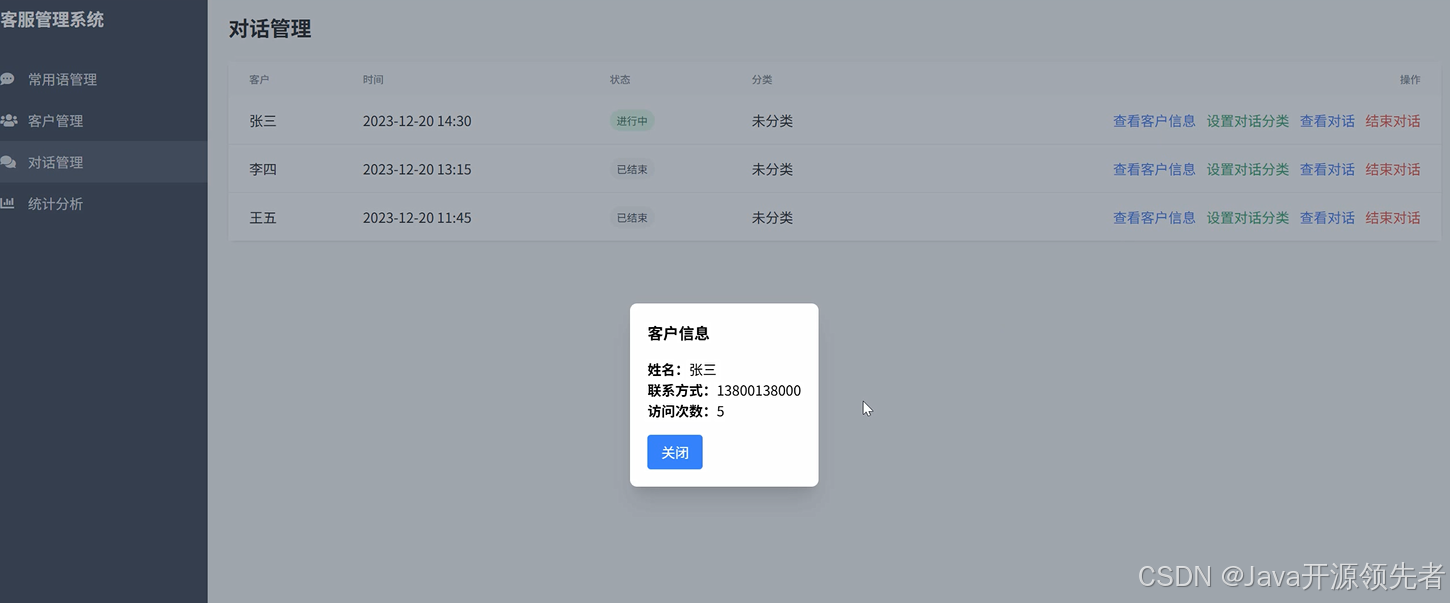This screenshot has width=1450, height=603.
Task: Click the 进行中 status badge on 张三's row
Action: [631, 120]
